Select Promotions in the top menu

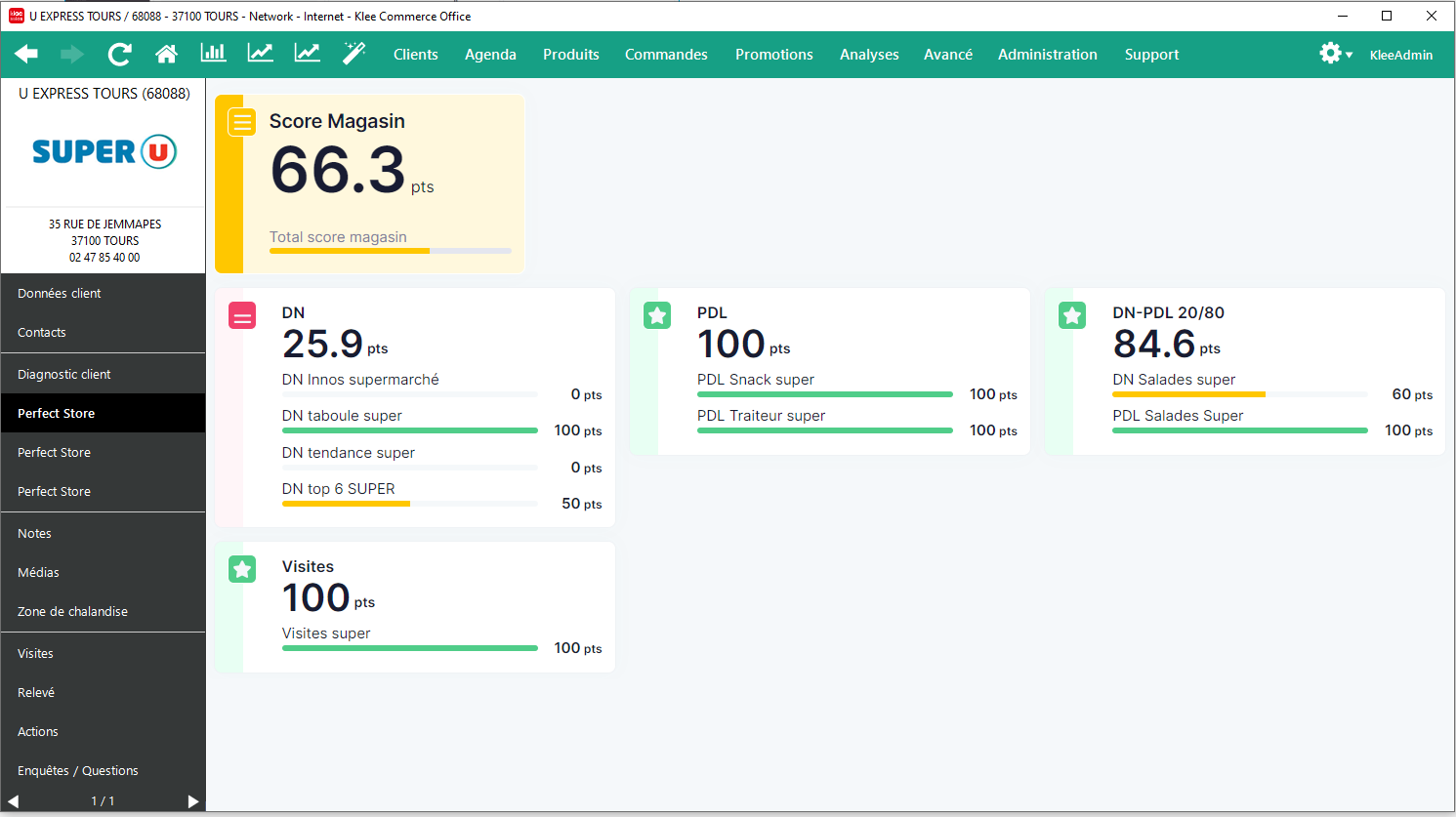[x=773, y=55]
